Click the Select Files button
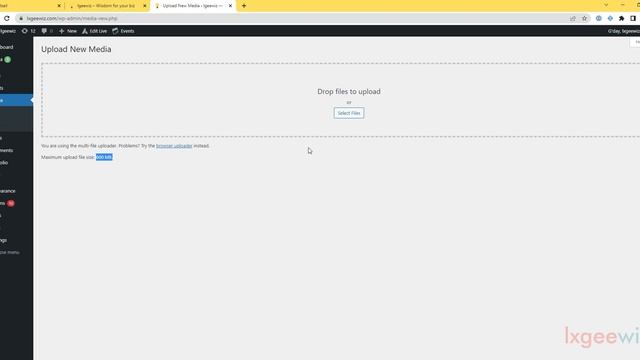This screenshot has width=640, height=360. (349, 113)
